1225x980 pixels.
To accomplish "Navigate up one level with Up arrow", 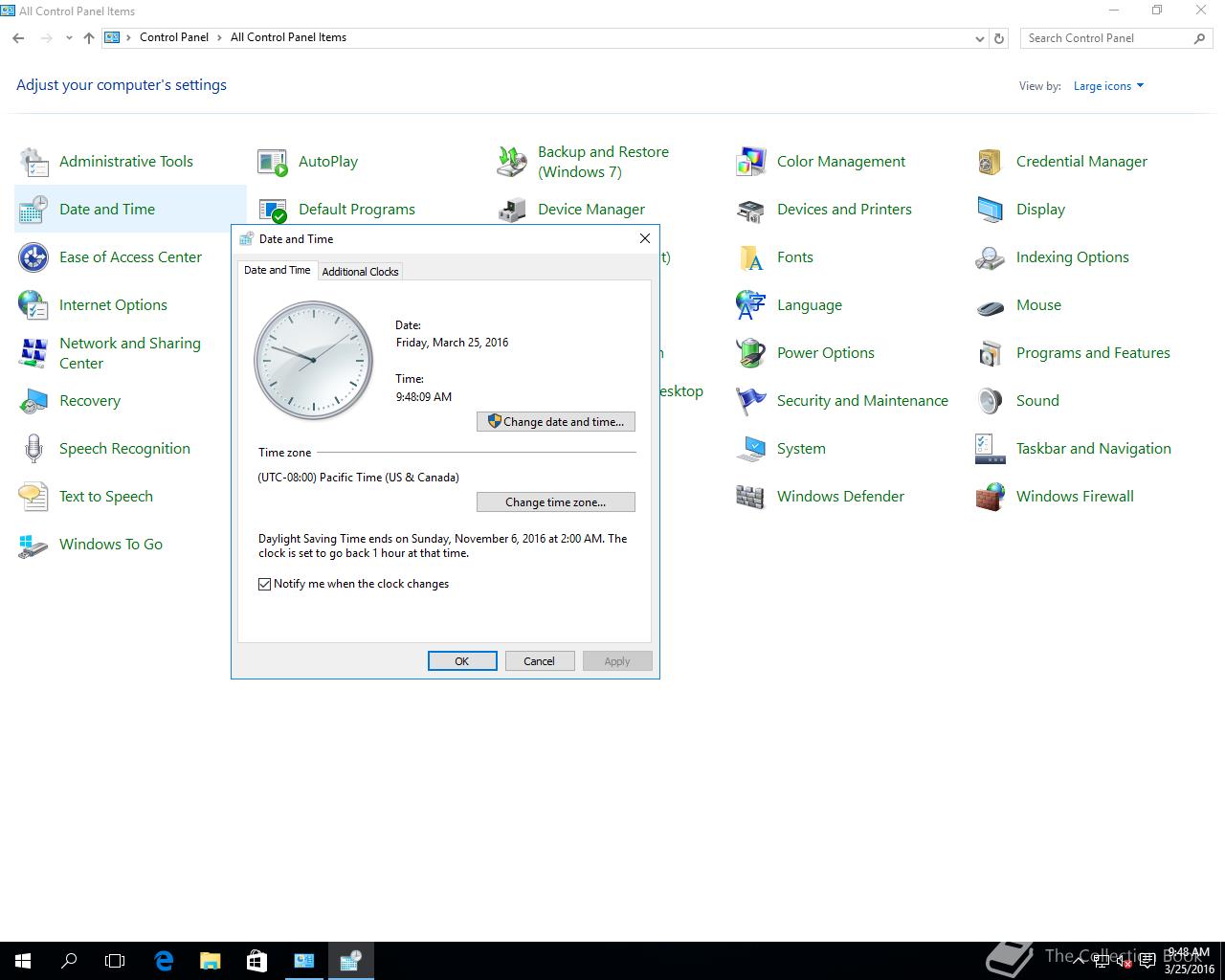I will (89, 38).
